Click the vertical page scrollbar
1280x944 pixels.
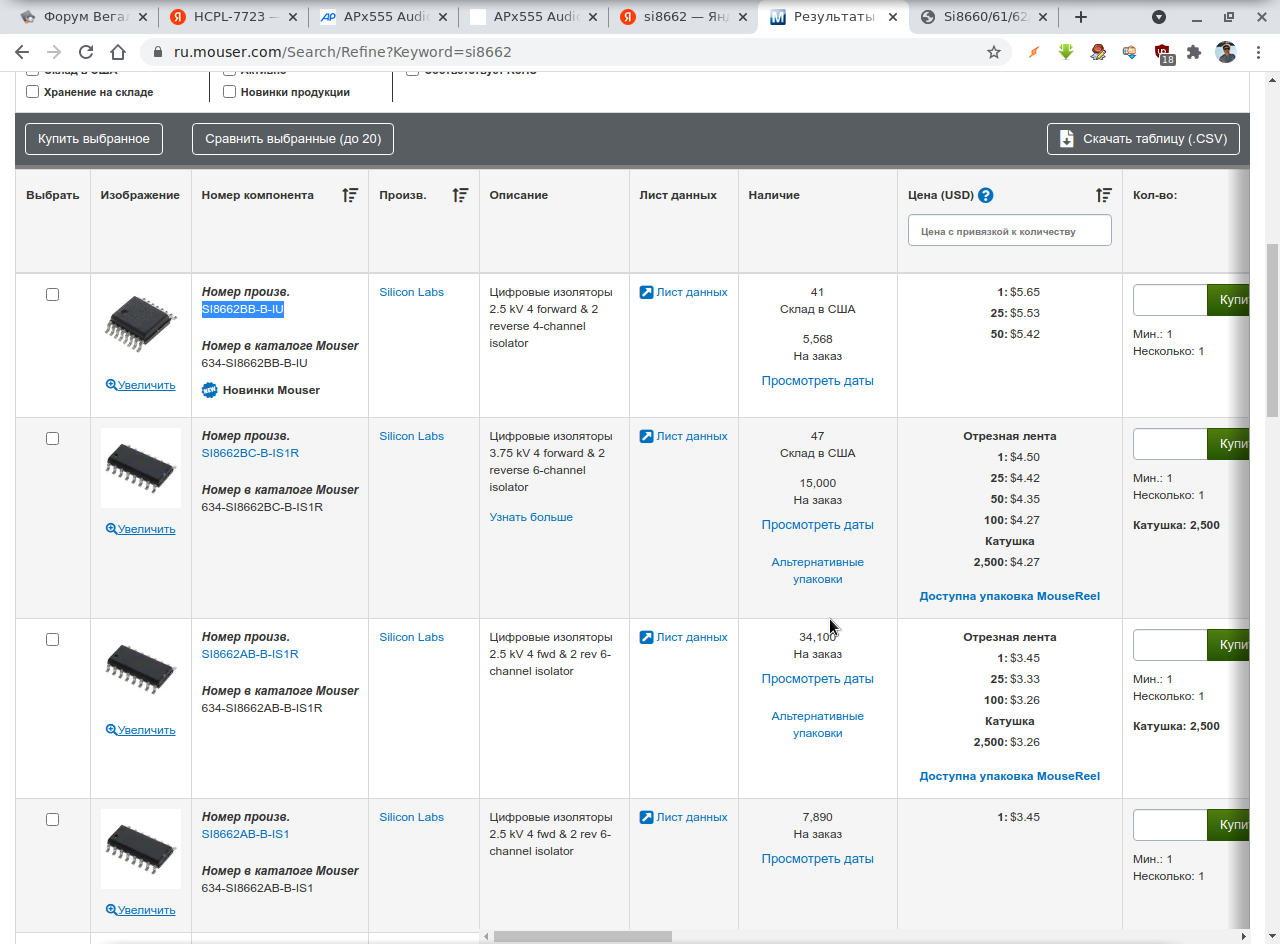1272,329
